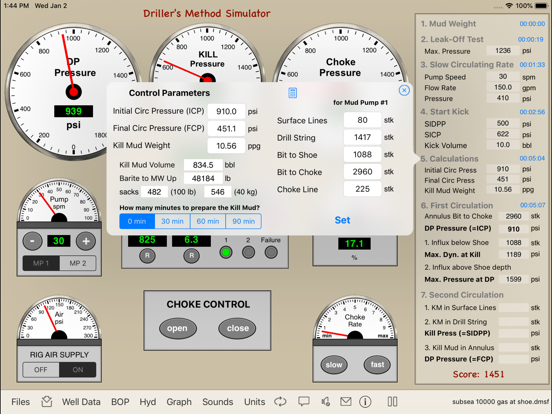Image resolution: width=552 pixels, height=414 pixels.
Task: Edit Bit to Choke strokes field
Action: [x=363, y=172]
